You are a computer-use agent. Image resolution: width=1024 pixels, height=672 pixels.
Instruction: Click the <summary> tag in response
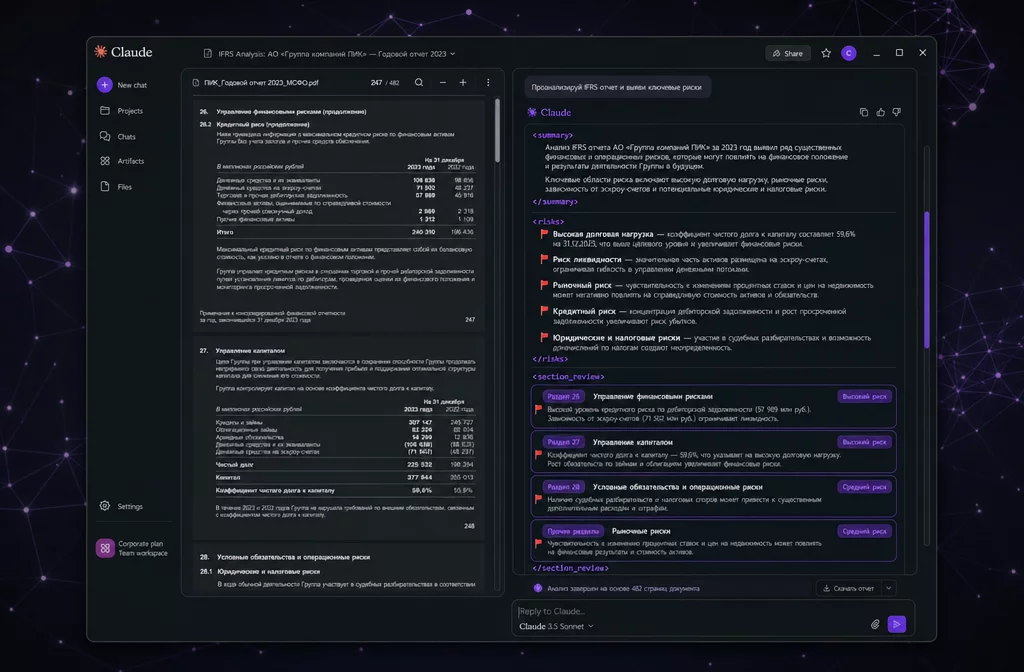click(x=552, y=135)
